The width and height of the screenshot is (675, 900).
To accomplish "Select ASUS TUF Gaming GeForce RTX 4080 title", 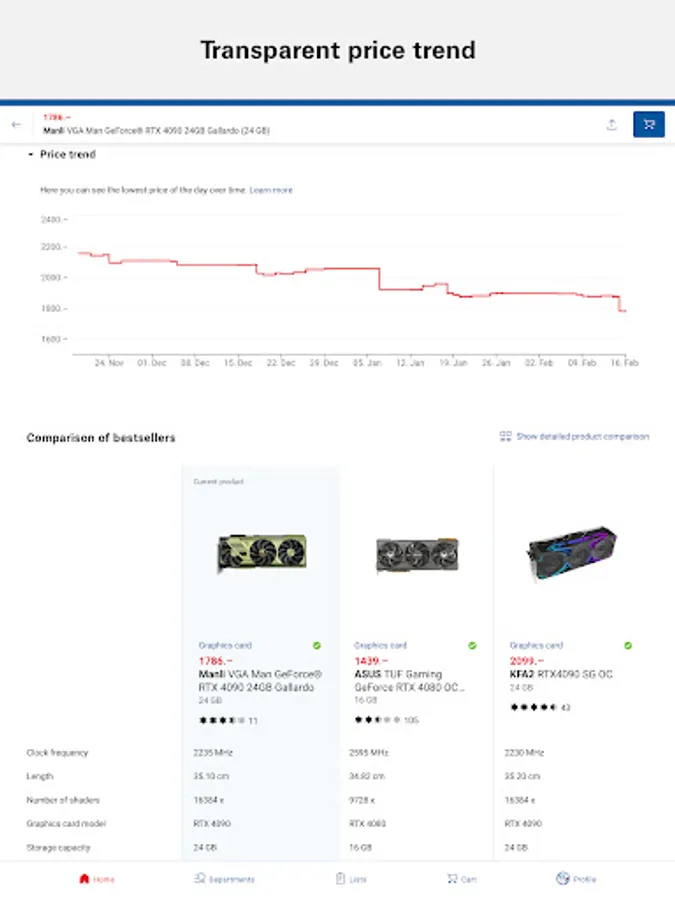I will pyautogui.click(x=409, y=680).
